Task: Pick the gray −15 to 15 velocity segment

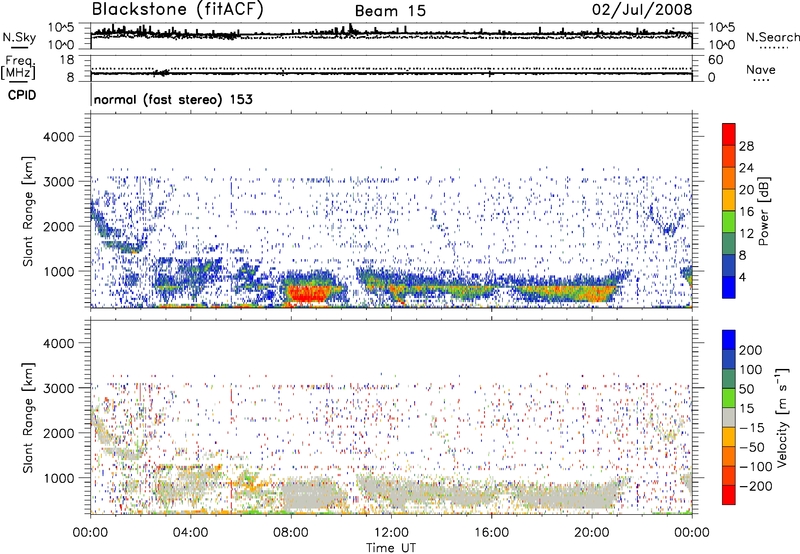Action: (x=729, y=417)
